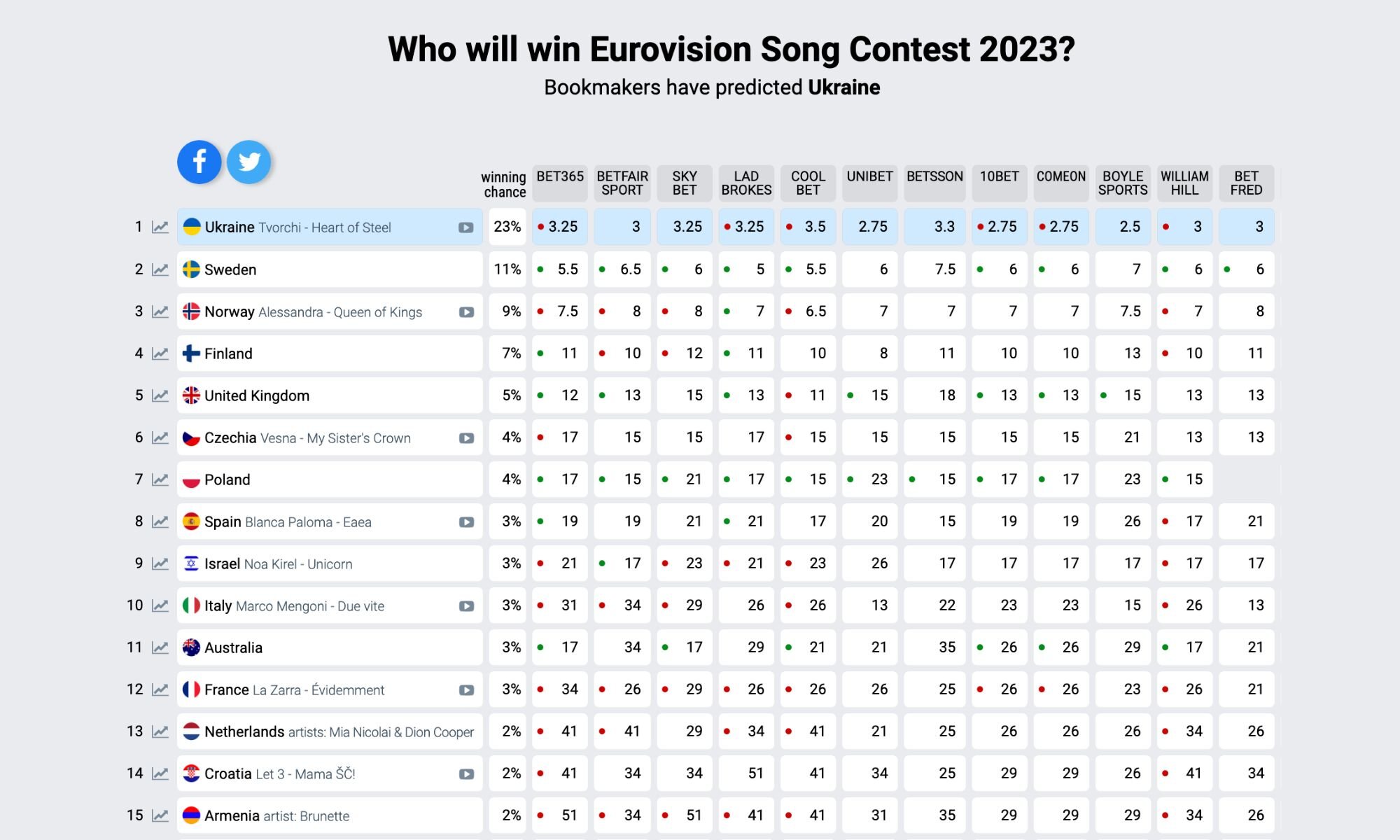Select the William Hill bookmaker header

1184,183
